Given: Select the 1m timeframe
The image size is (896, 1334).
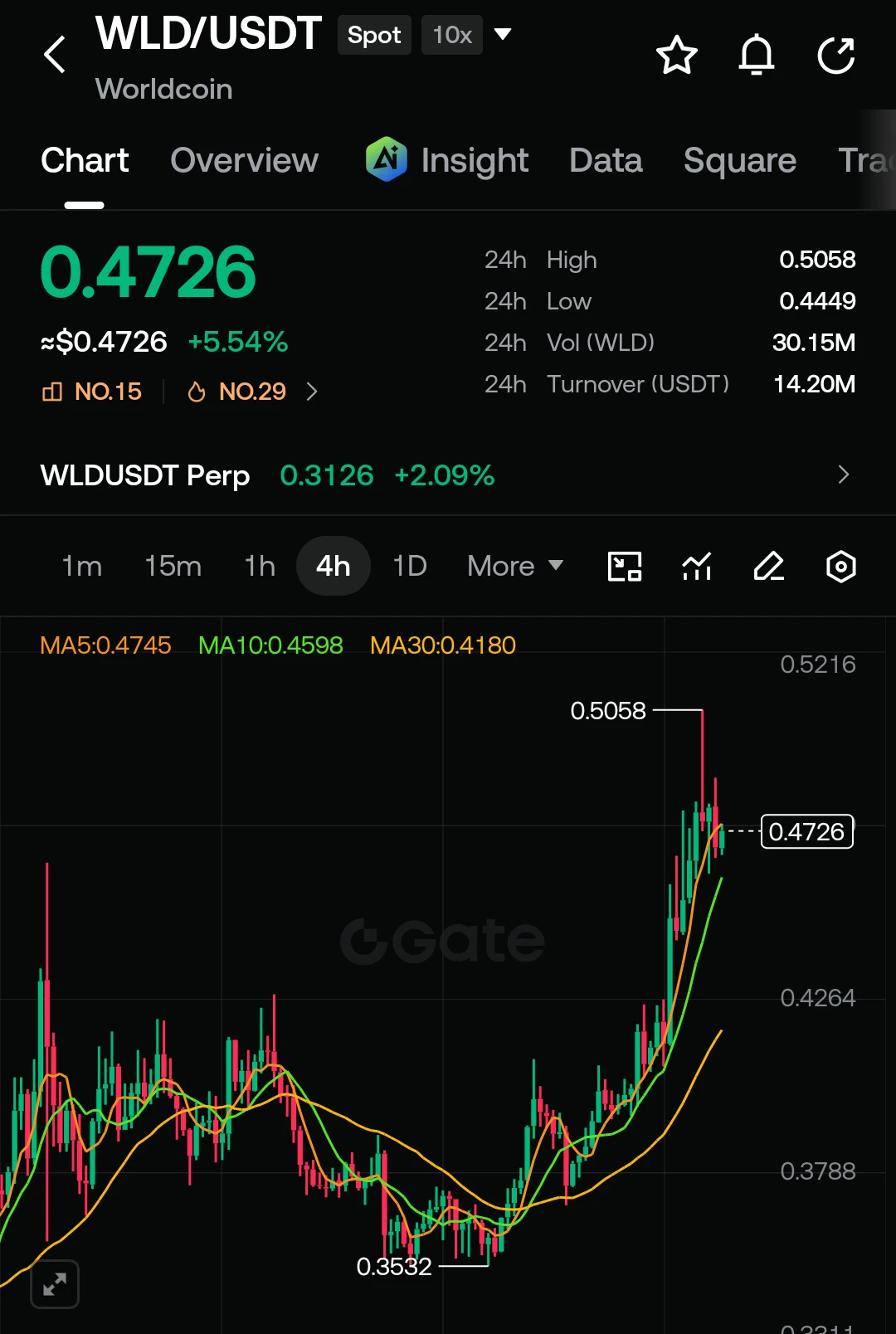Looking at the screenshot, I should pos(82,566).
